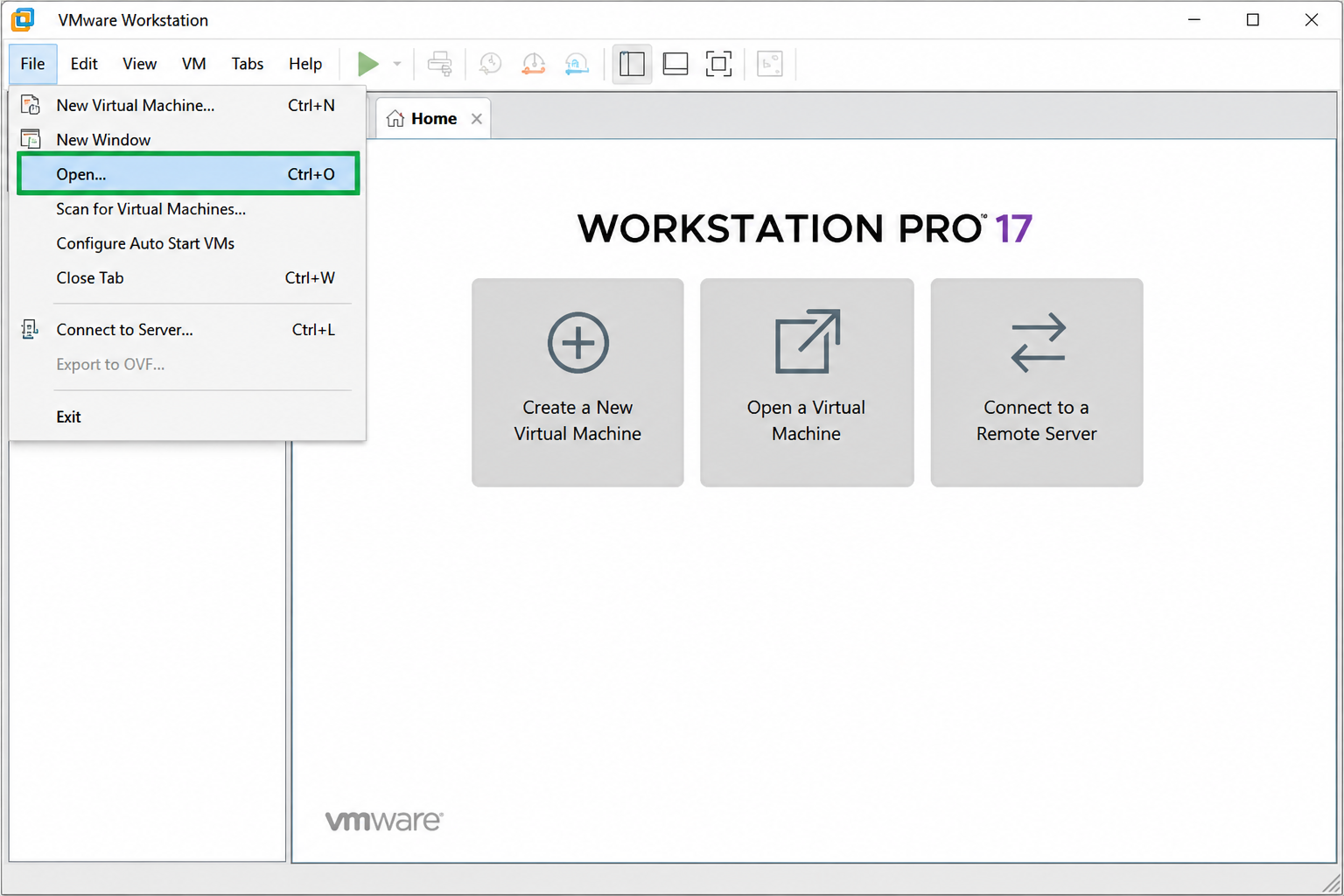
Task: Toggle the library sidebar view icon
Action: tap(632, 64)
